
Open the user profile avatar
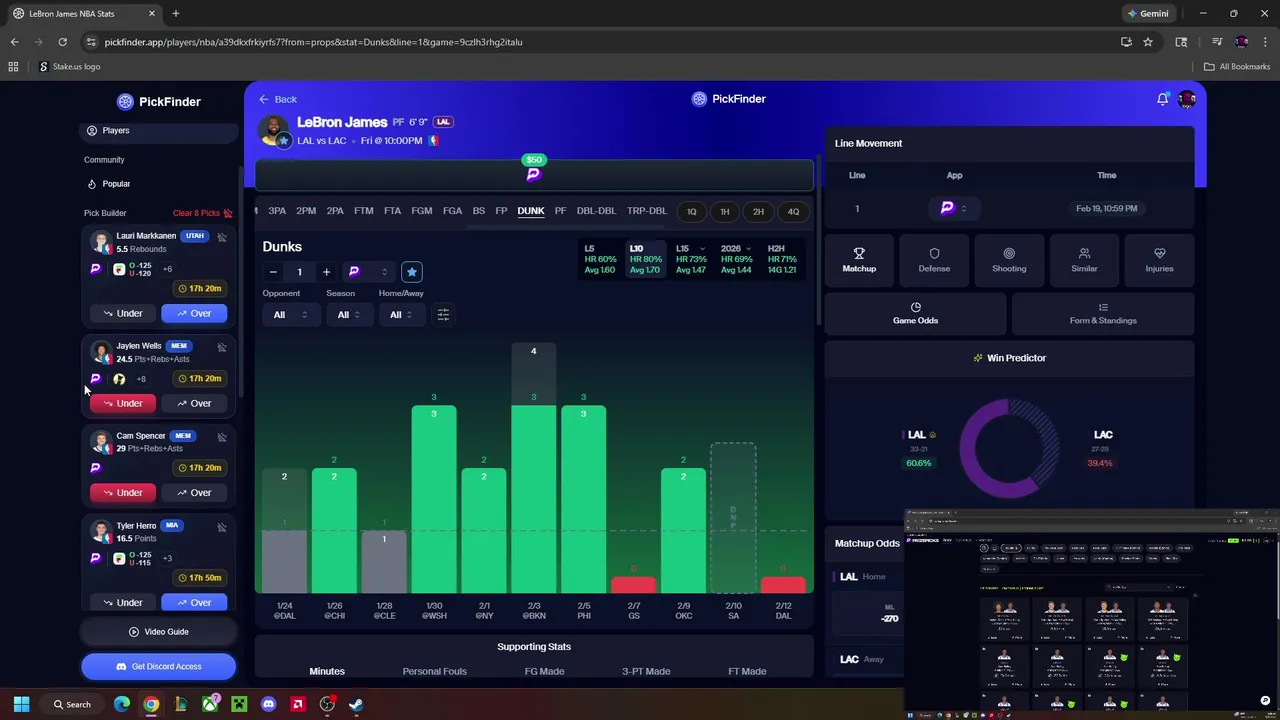(x=1187, y=99)
